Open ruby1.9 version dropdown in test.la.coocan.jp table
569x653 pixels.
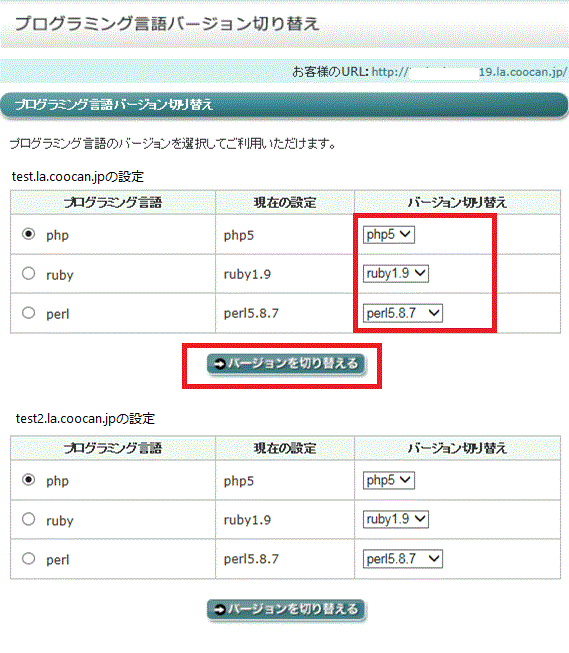[x=396, y=274]
